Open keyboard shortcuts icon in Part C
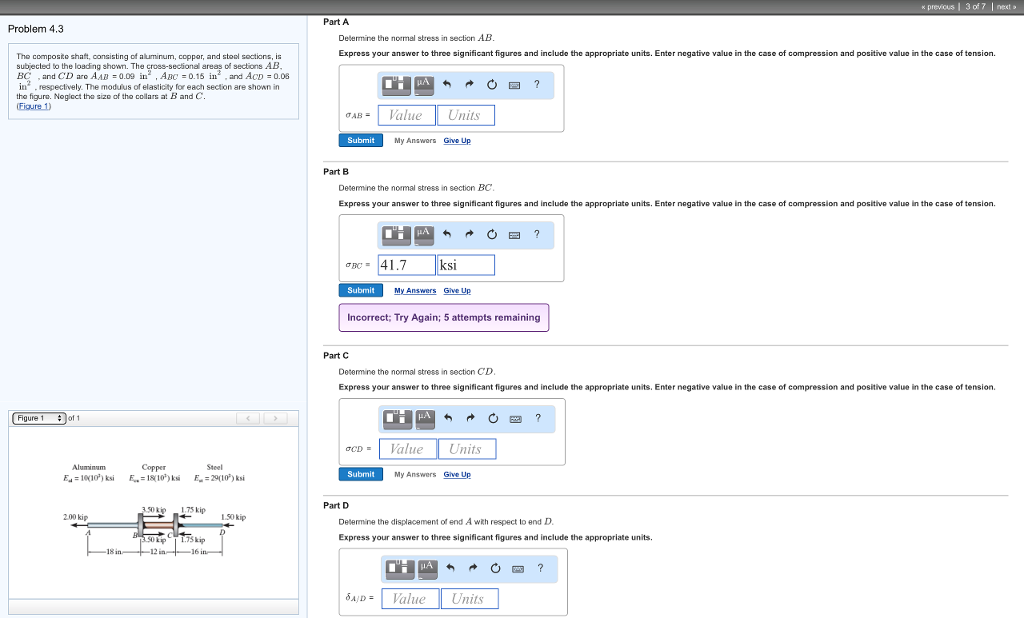 pos(514,419)
